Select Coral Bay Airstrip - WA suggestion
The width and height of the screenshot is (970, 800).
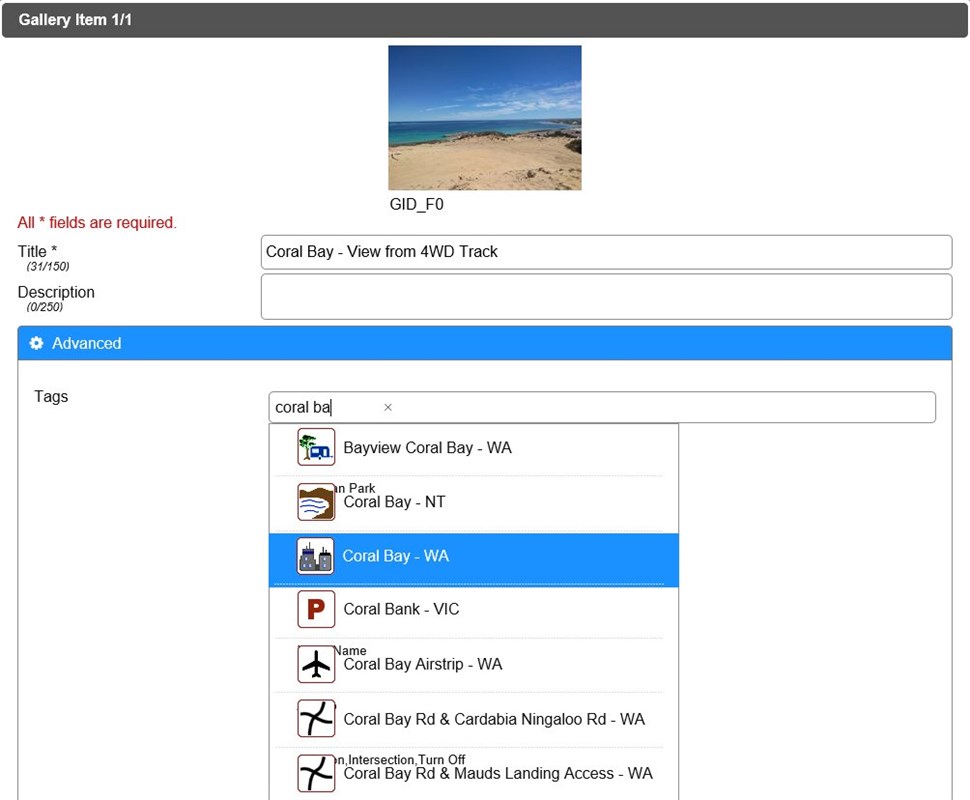[x=422, y=664]
